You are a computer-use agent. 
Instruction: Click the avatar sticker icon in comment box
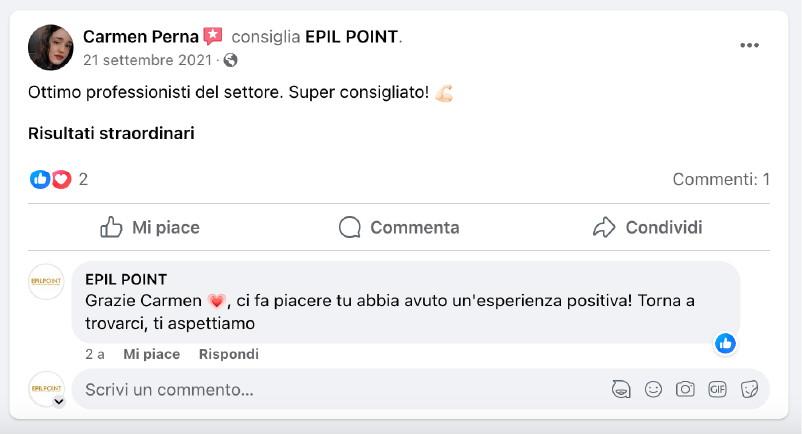tap(621, 389)
